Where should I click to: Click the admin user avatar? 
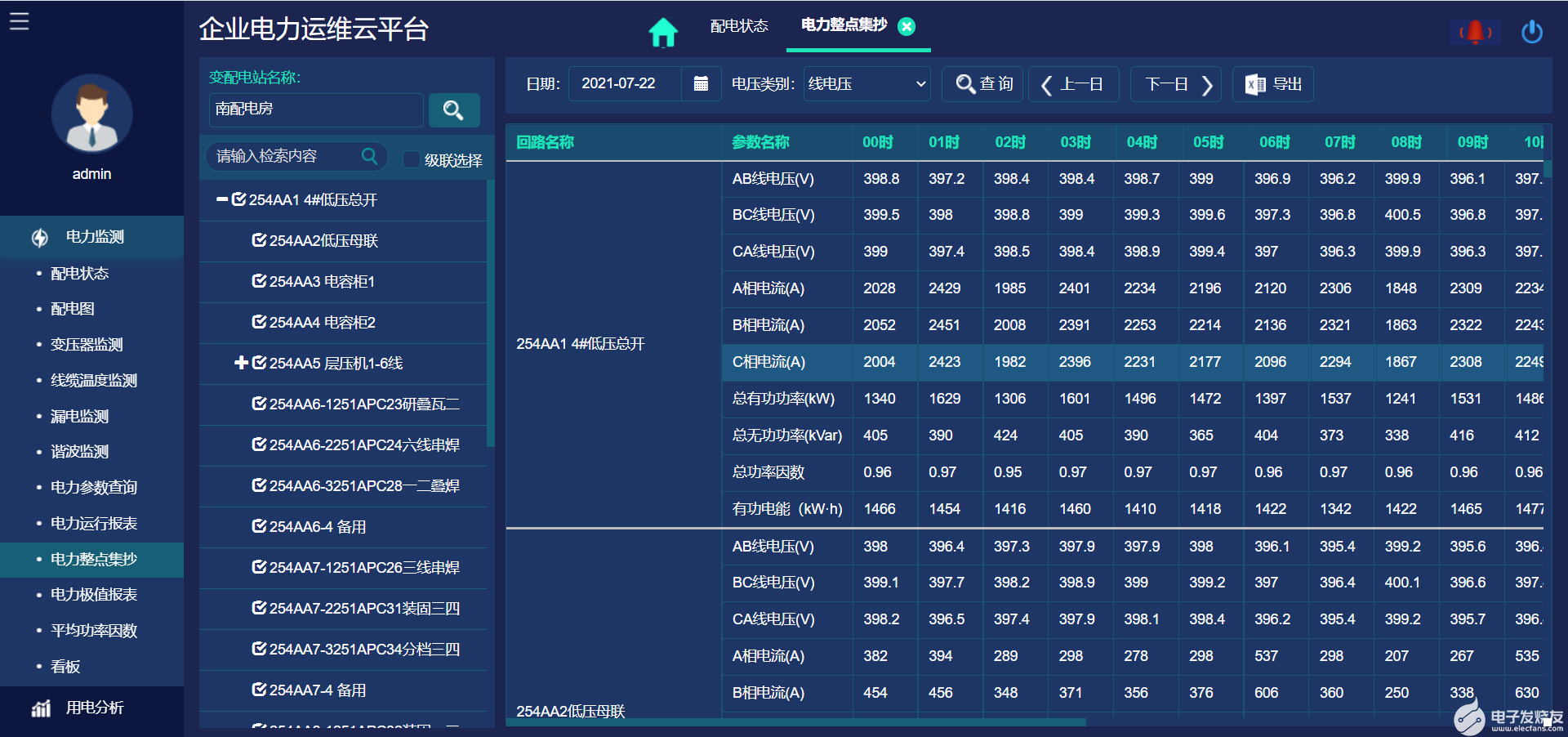[x=91, y=114]
